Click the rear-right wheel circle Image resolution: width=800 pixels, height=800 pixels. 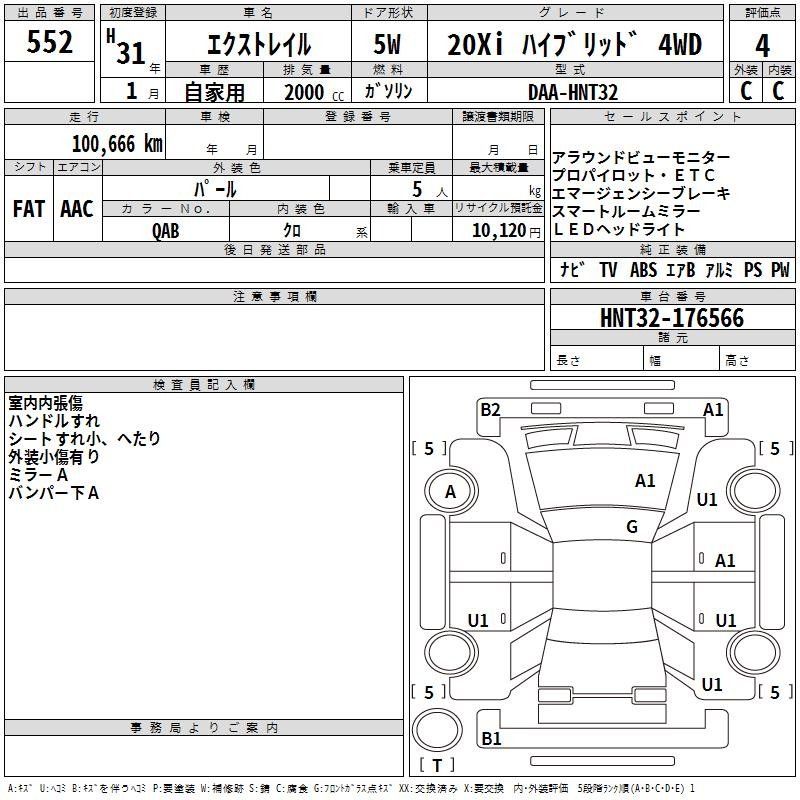(x=753, y=653)
